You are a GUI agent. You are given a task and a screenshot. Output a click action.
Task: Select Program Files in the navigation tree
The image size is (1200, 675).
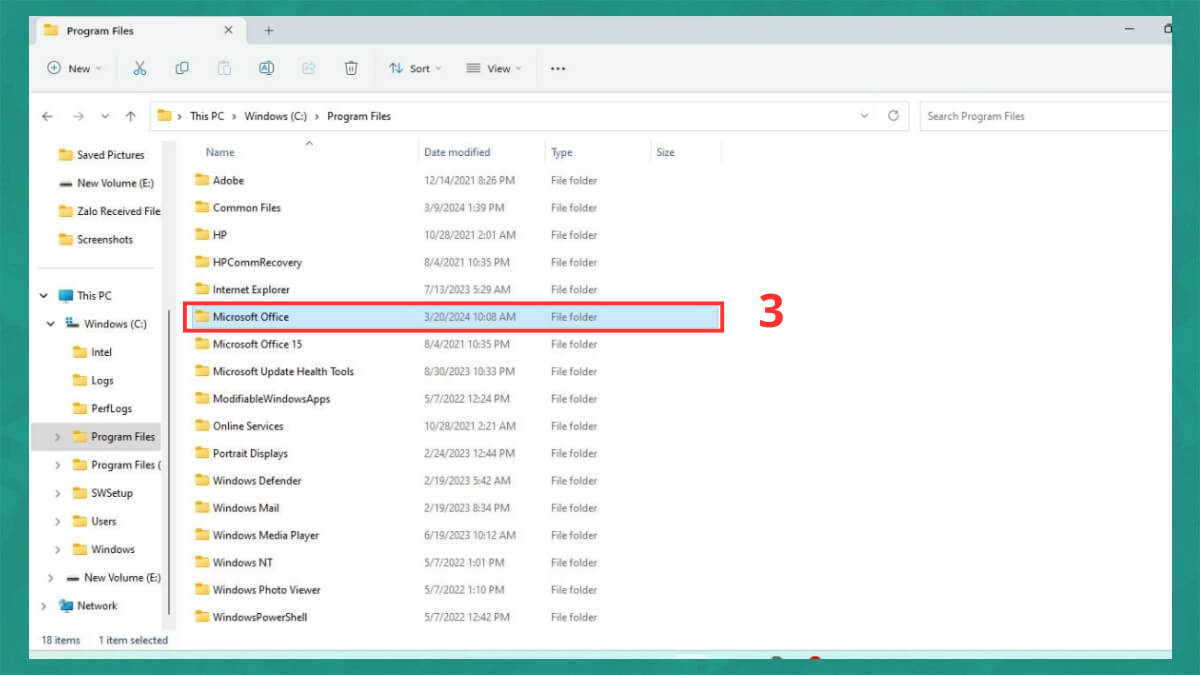pyautogui.click(x=123, y=437)
